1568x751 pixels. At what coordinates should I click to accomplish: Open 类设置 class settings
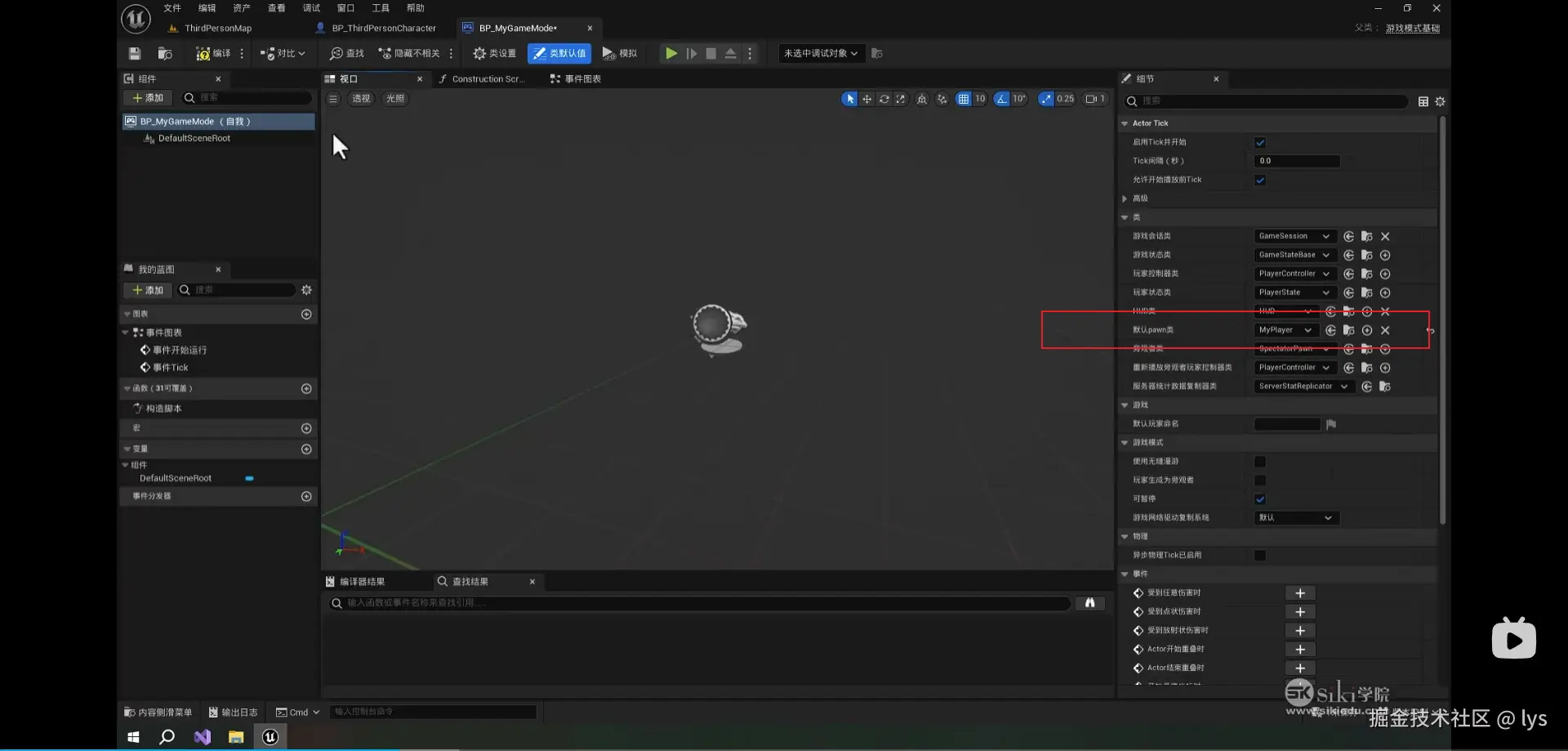pos(495,53)
